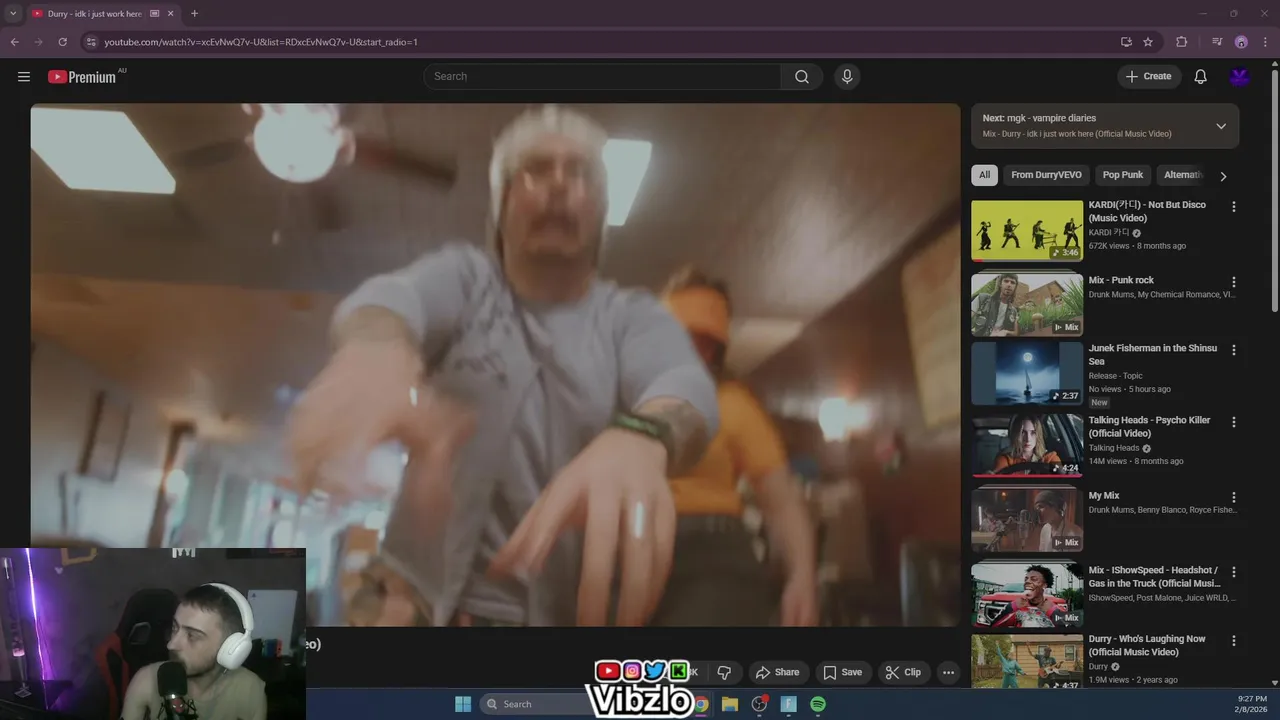
Task: Open the YouTube guide hamburger menu
Action: click(24, 76)
